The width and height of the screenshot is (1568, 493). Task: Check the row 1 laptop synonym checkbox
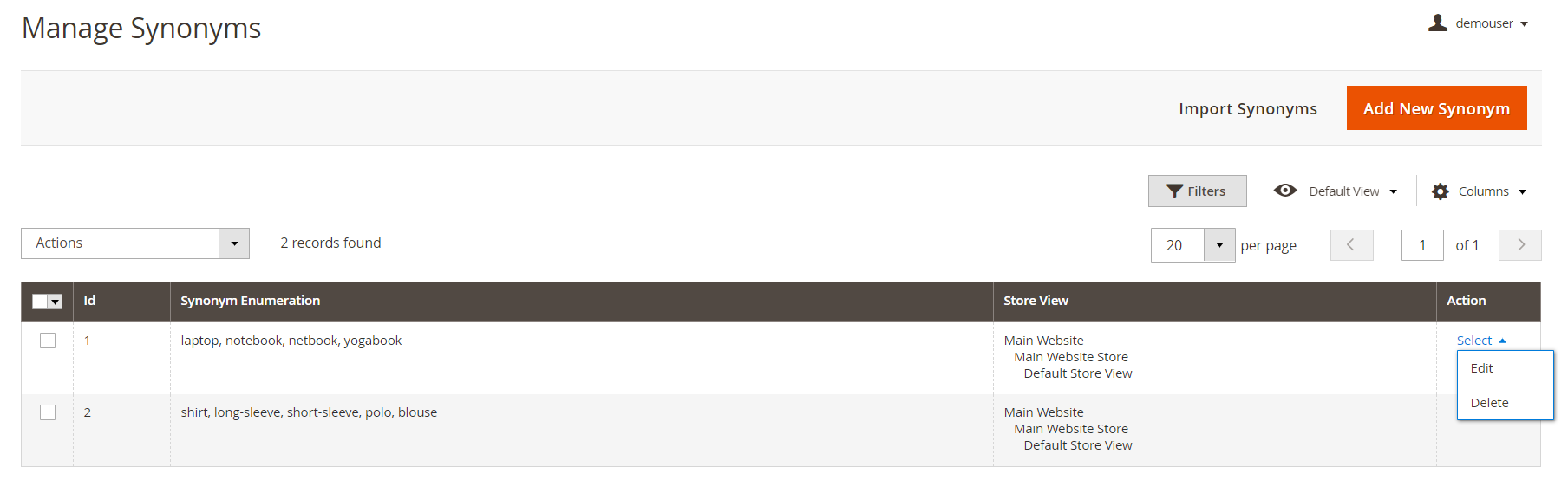pyautogui.click(x=48, y=341)
